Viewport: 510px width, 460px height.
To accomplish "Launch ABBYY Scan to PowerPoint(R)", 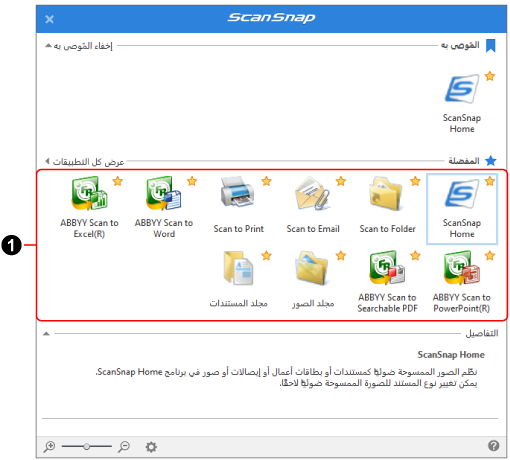I will coord(462,282).
